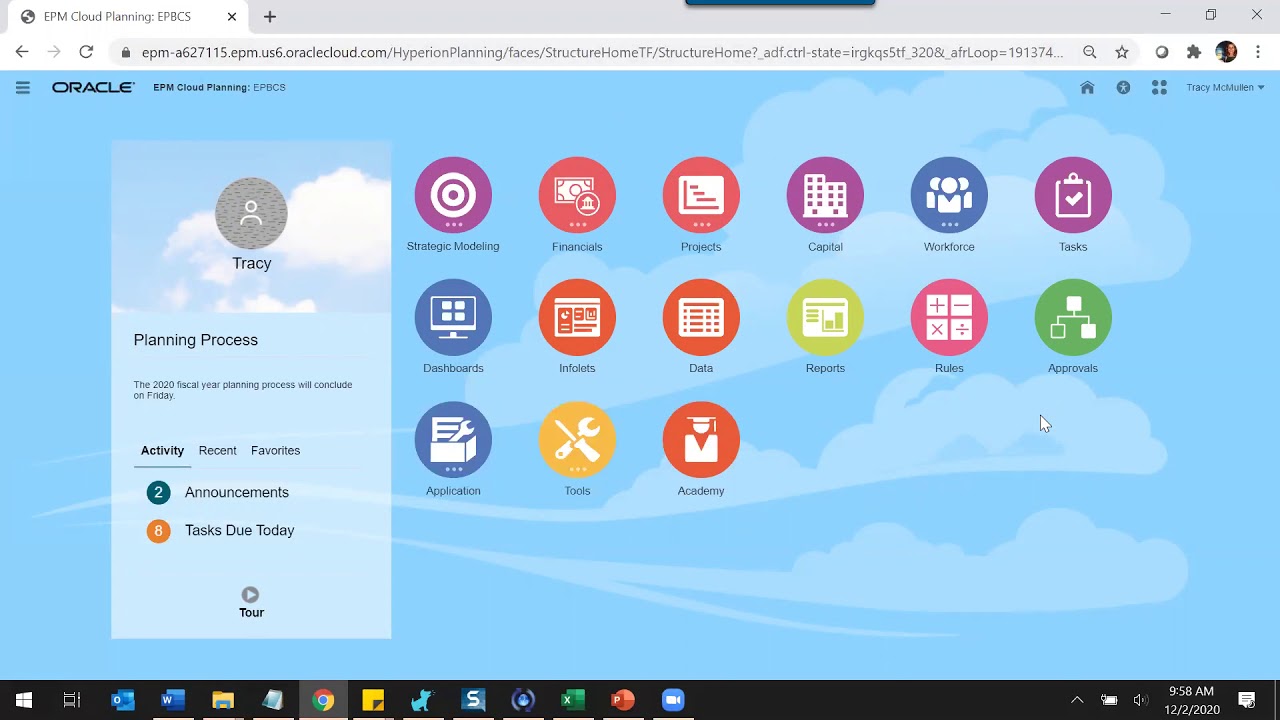Play the Tour video button
The image size is (1280, 720).
pyautogui.click(x=251, y=595)
